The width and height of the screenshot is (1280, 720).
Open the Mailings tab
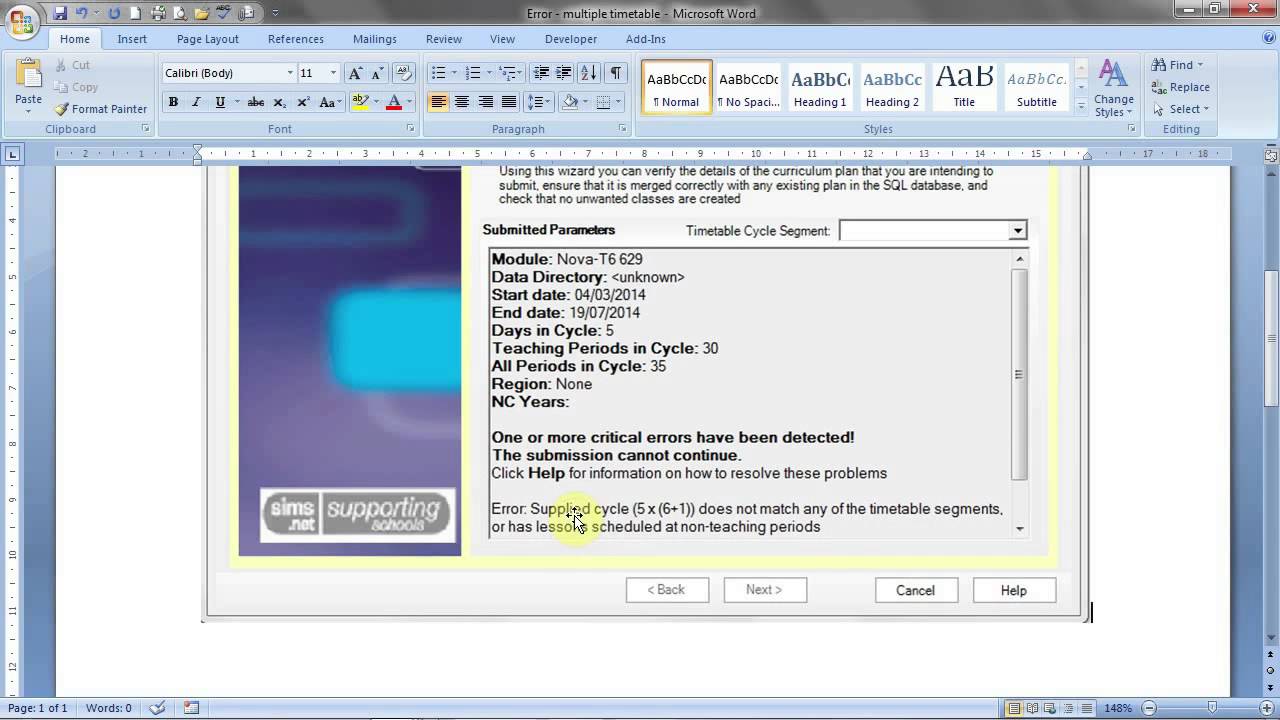point(375,39)
